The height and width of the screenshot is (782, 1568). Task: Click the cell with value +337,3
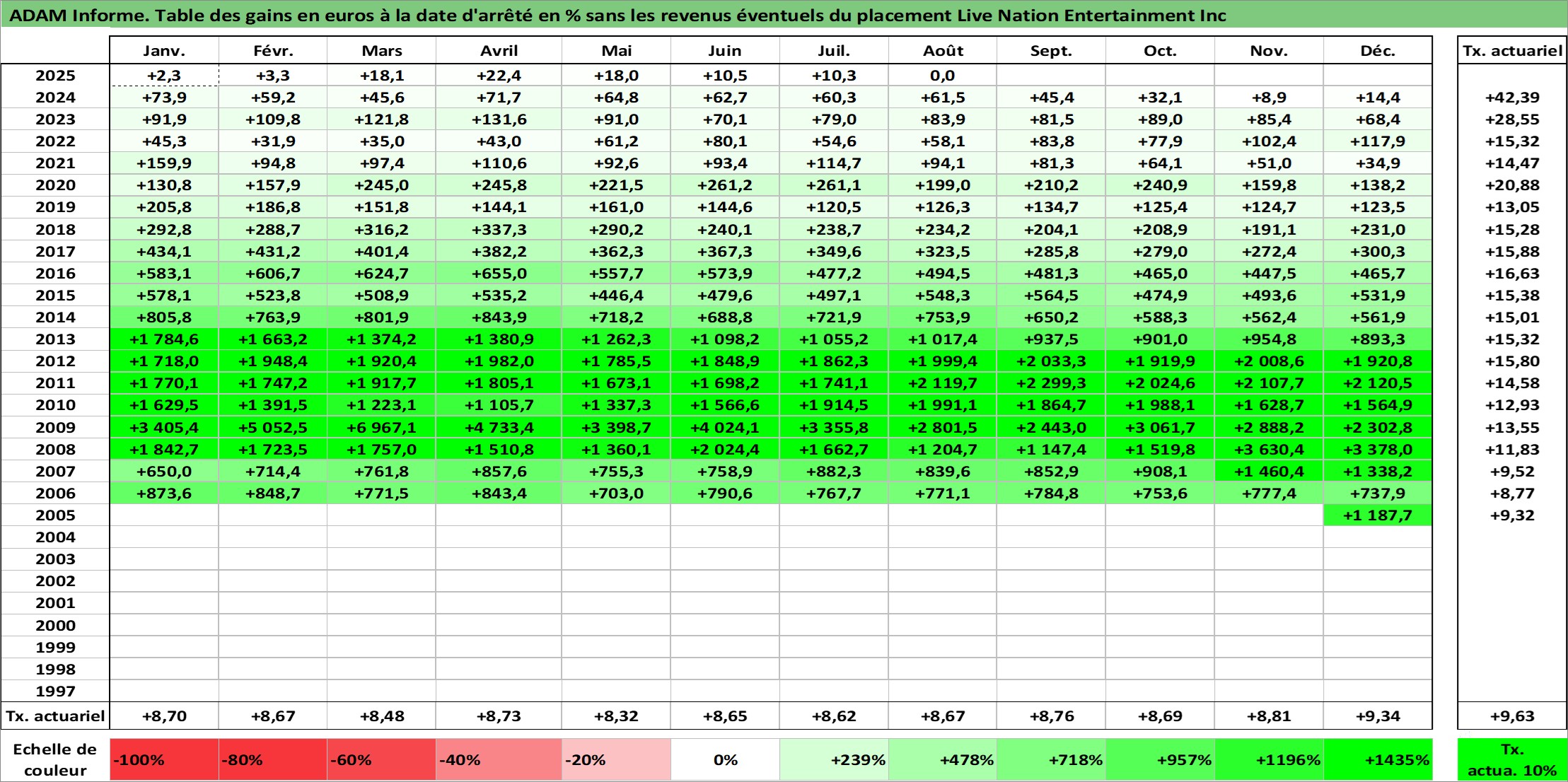click(x=499, y=230)
